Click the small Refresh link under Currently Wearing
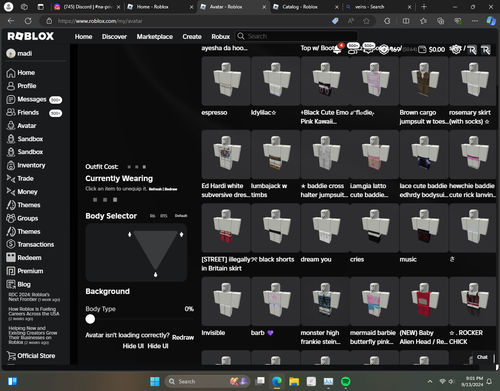Viewport: 500px width, 391px height. 155,189
